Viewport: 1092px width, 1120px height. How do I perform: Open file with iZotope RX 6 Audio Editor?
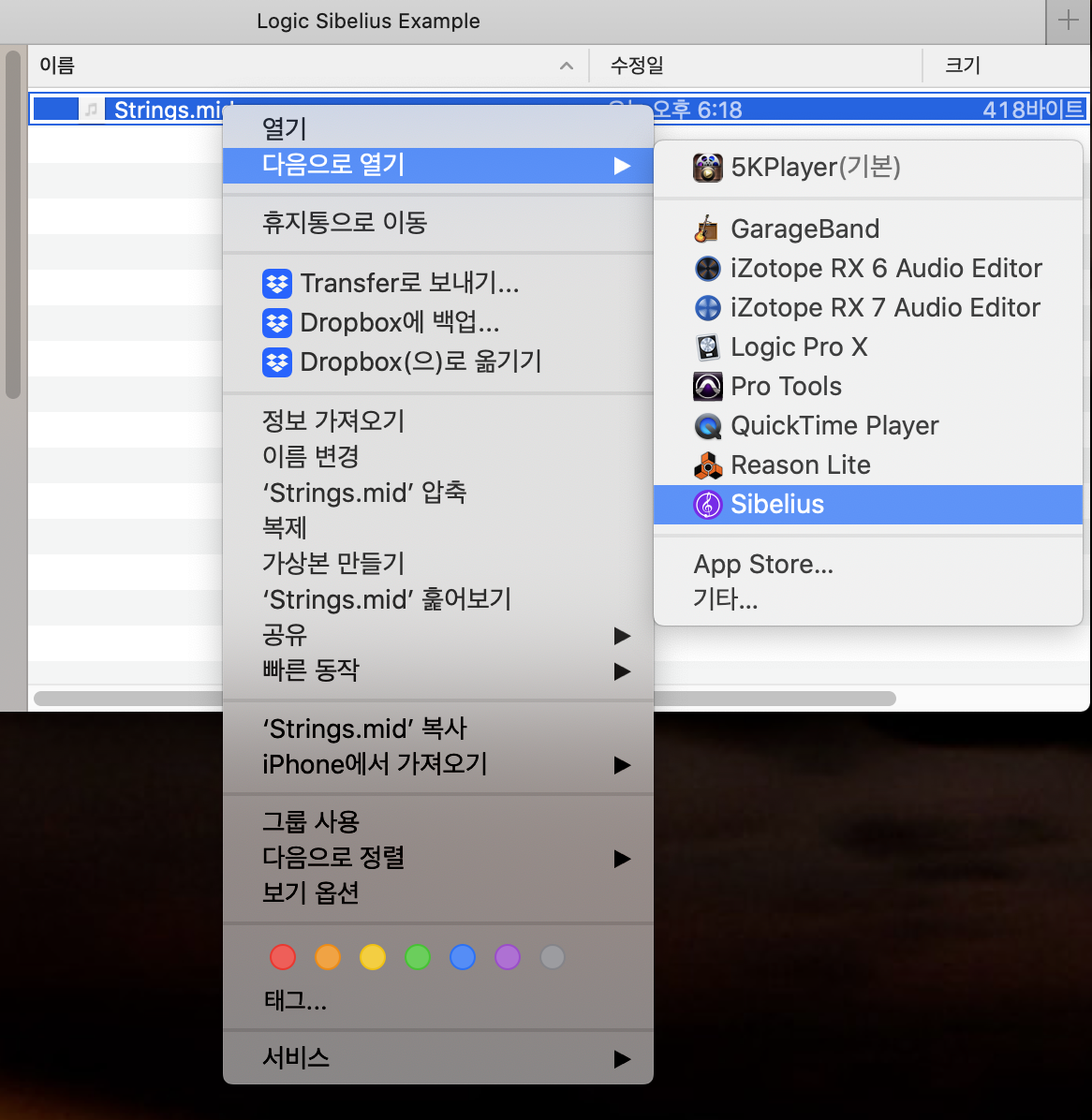[x=868, y=269]
